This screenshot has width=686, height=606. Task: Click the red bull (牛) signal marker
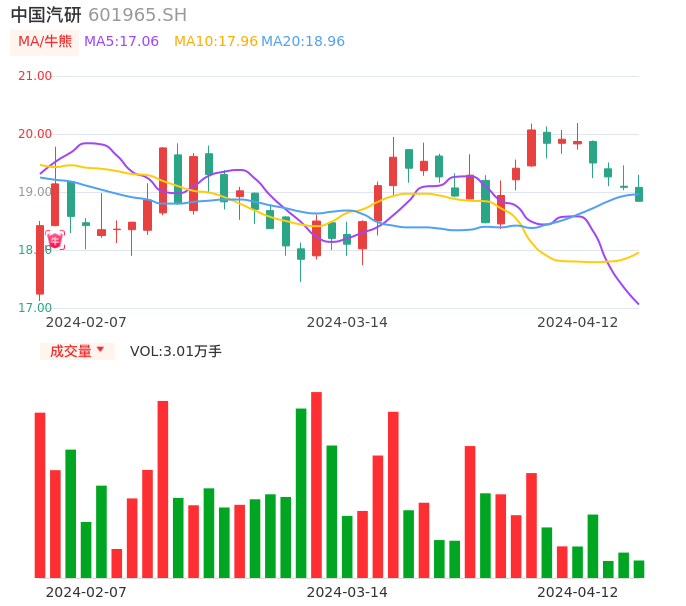55,240
